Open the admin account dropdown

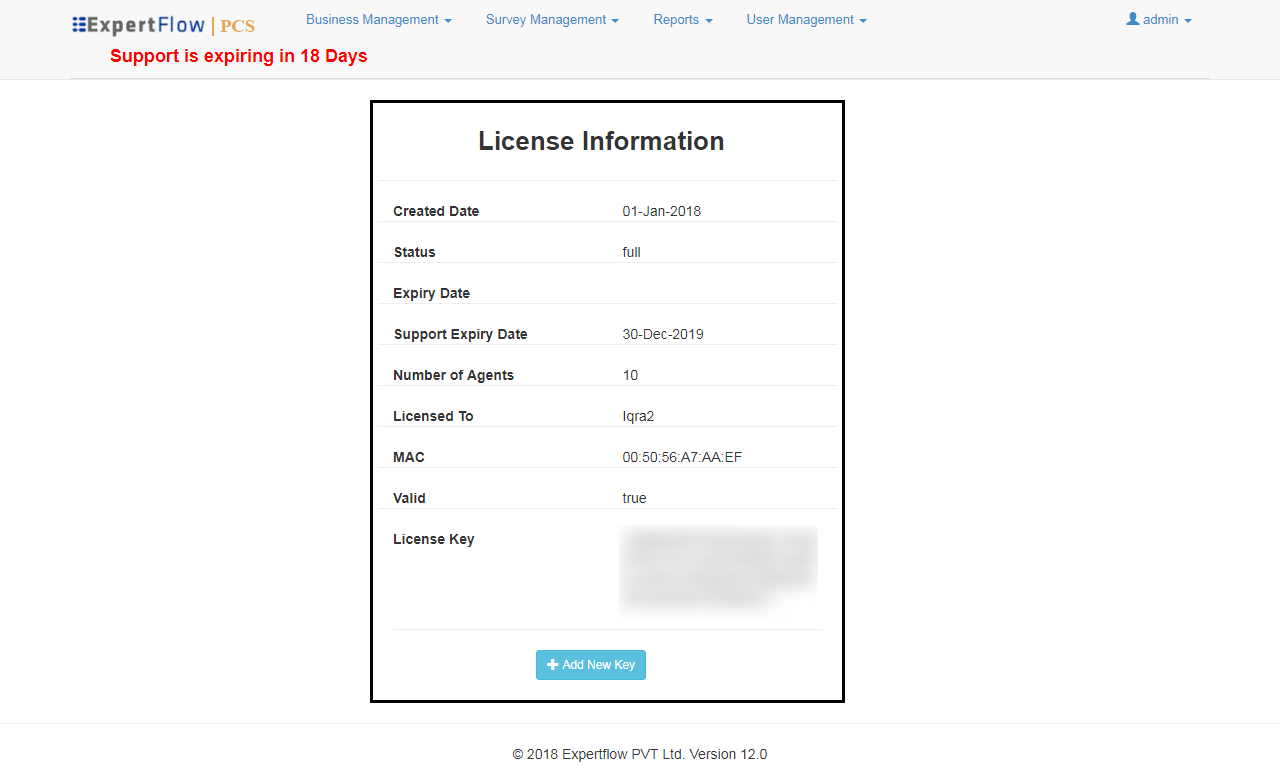[1159, 18]
